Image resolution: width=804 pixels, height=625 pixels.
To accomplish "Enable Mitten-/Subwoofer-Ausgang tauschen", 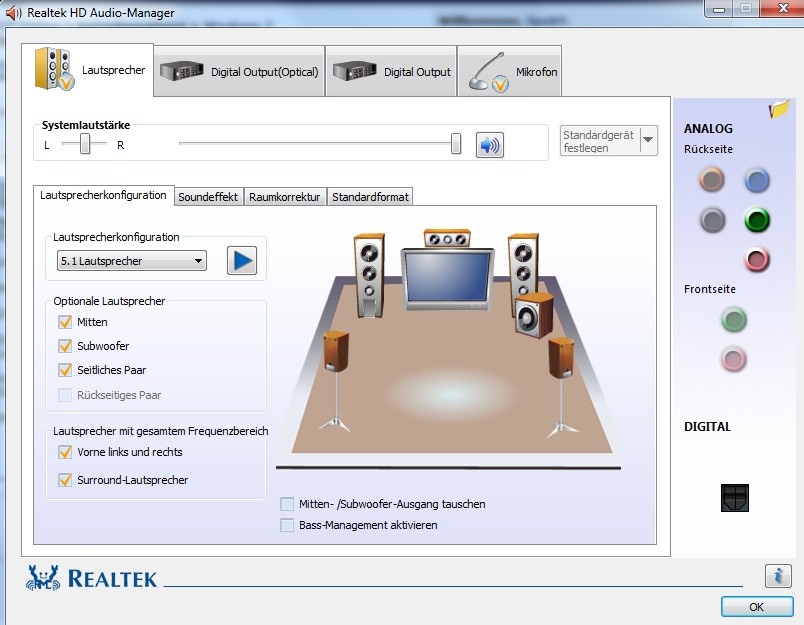I will (287, 504).
